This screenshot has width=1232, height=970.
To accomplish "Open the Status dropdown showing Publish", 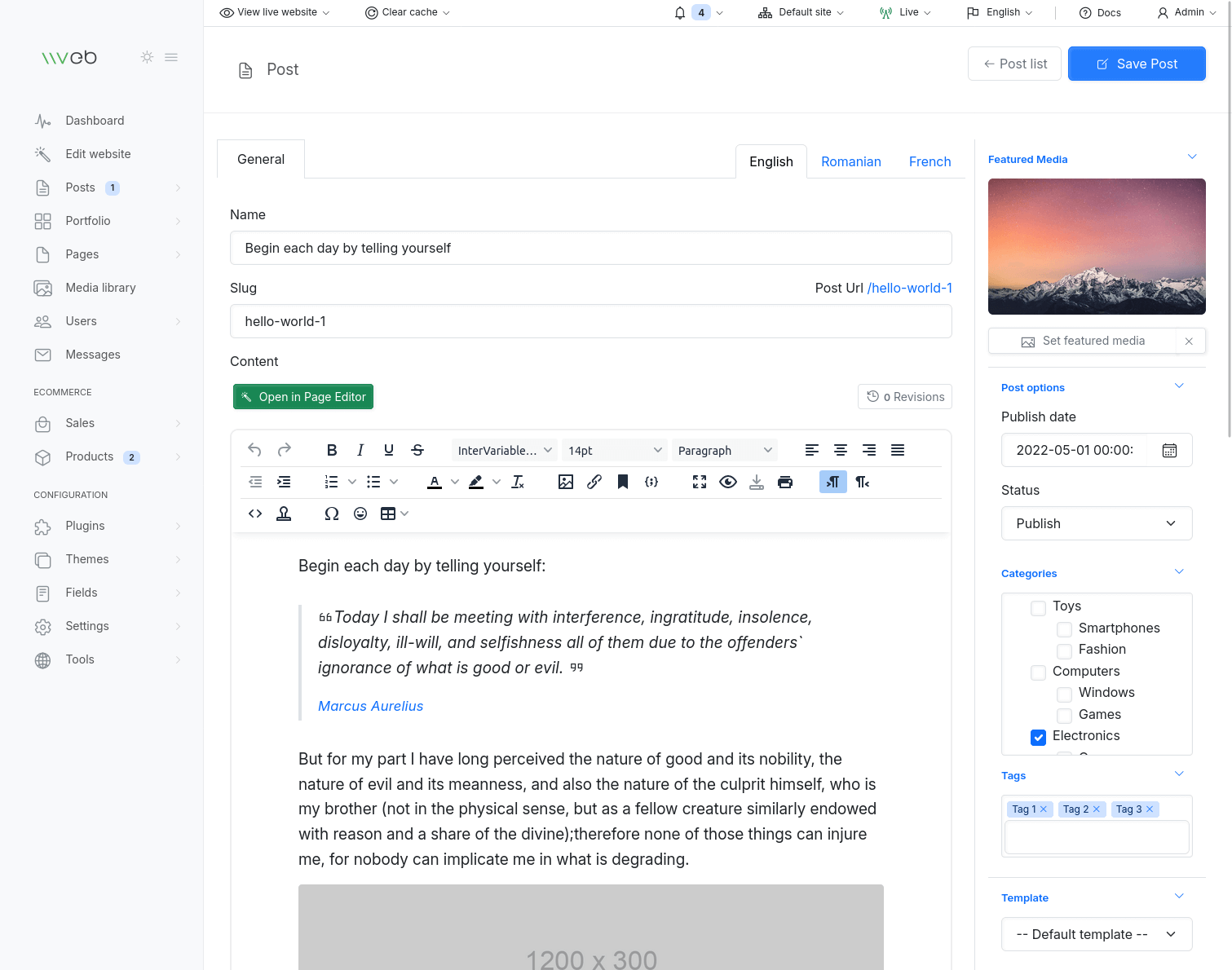I will click(1096, 523).
